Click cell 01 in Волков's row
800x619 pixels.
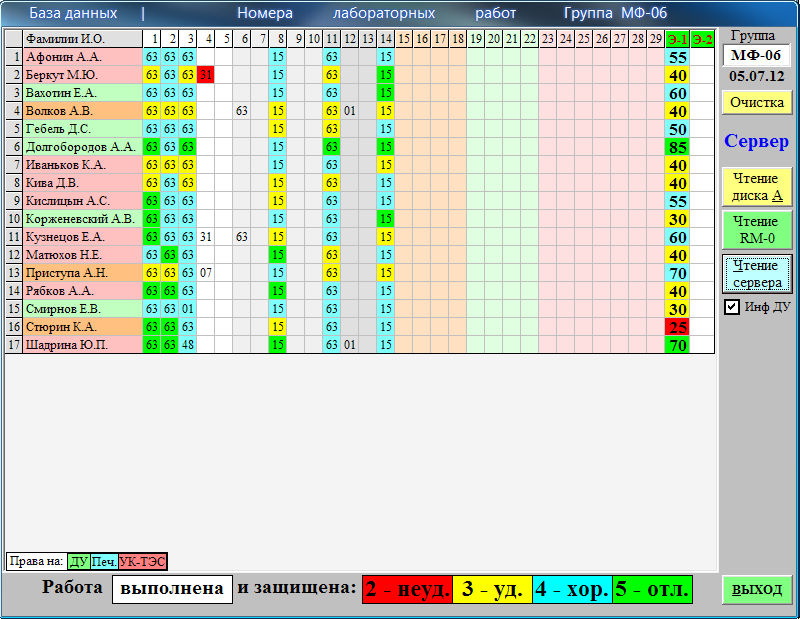(349, 111)
